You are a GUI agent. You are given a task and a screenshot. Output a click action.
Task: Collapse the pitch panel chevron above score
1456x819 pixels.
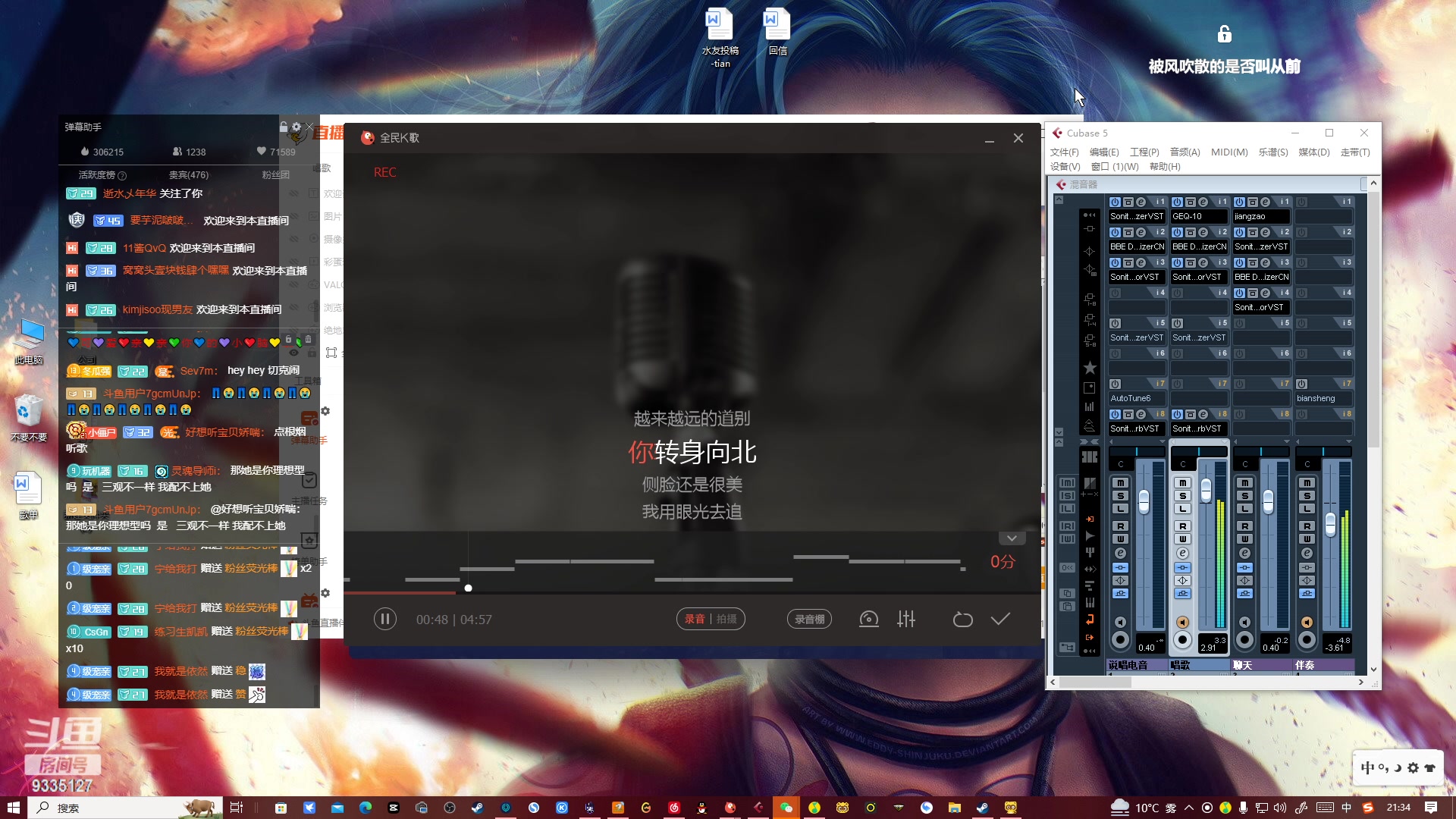click(x=1012, y=538)
